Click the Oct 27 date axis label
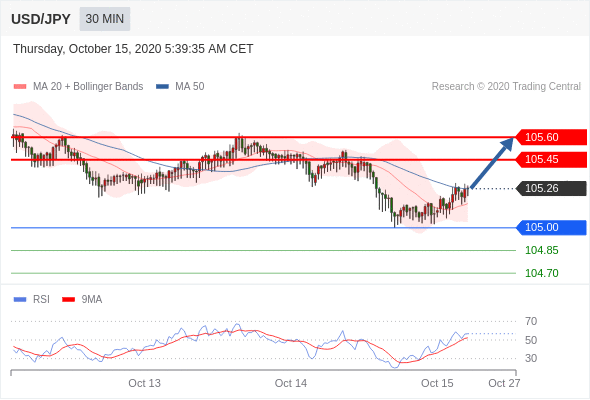 point(504,383)
